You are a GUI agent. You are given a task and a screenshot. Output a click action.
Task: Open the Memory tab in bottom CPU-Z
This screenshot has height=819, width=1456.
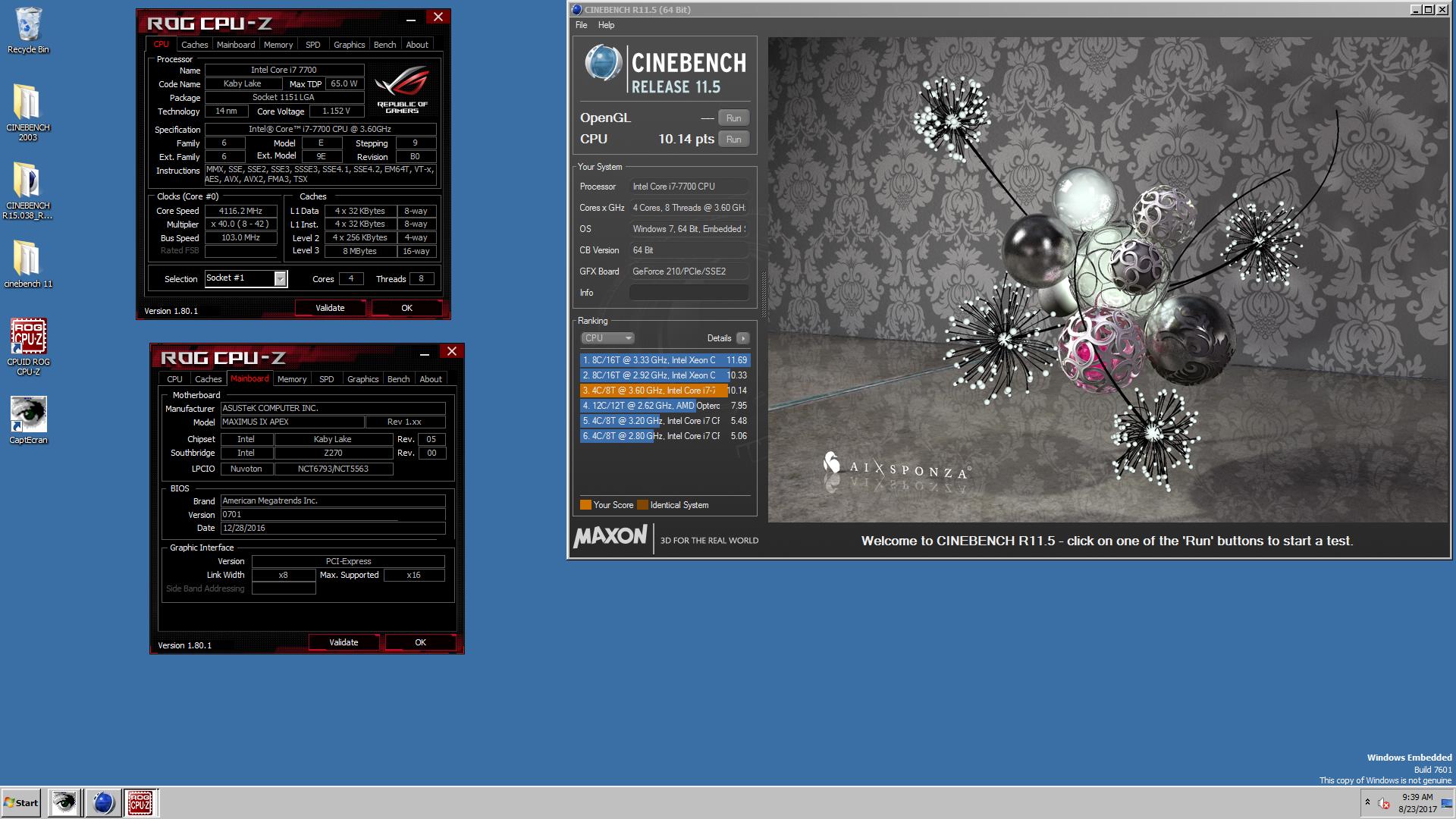(292, 379)
